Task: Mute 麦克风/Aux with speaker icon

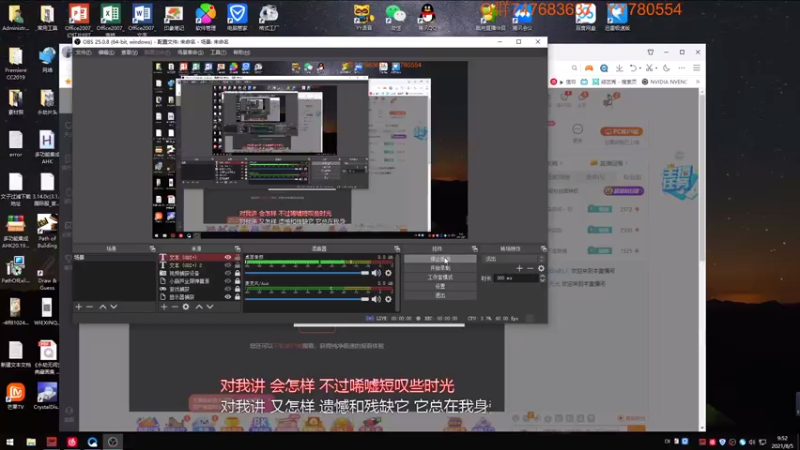Action: tap(376, 299)
